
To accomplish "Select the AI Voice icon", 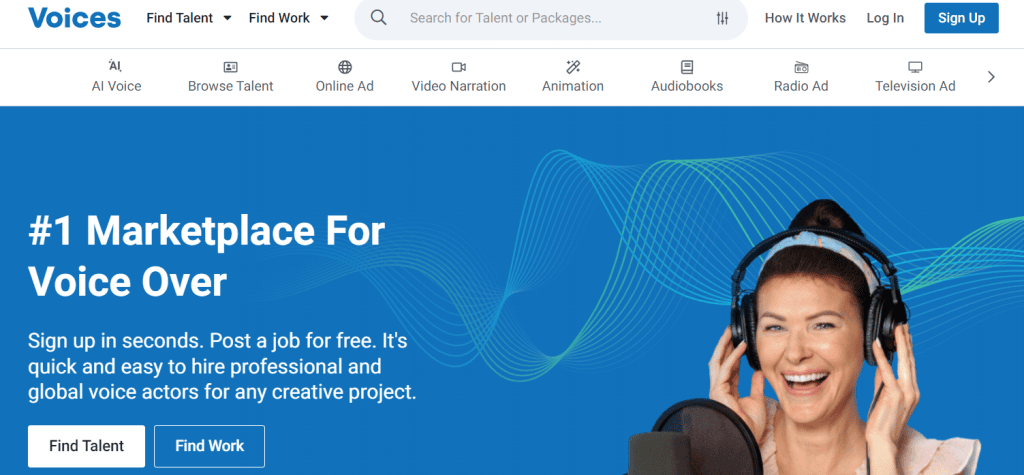I will pos(116,66).
